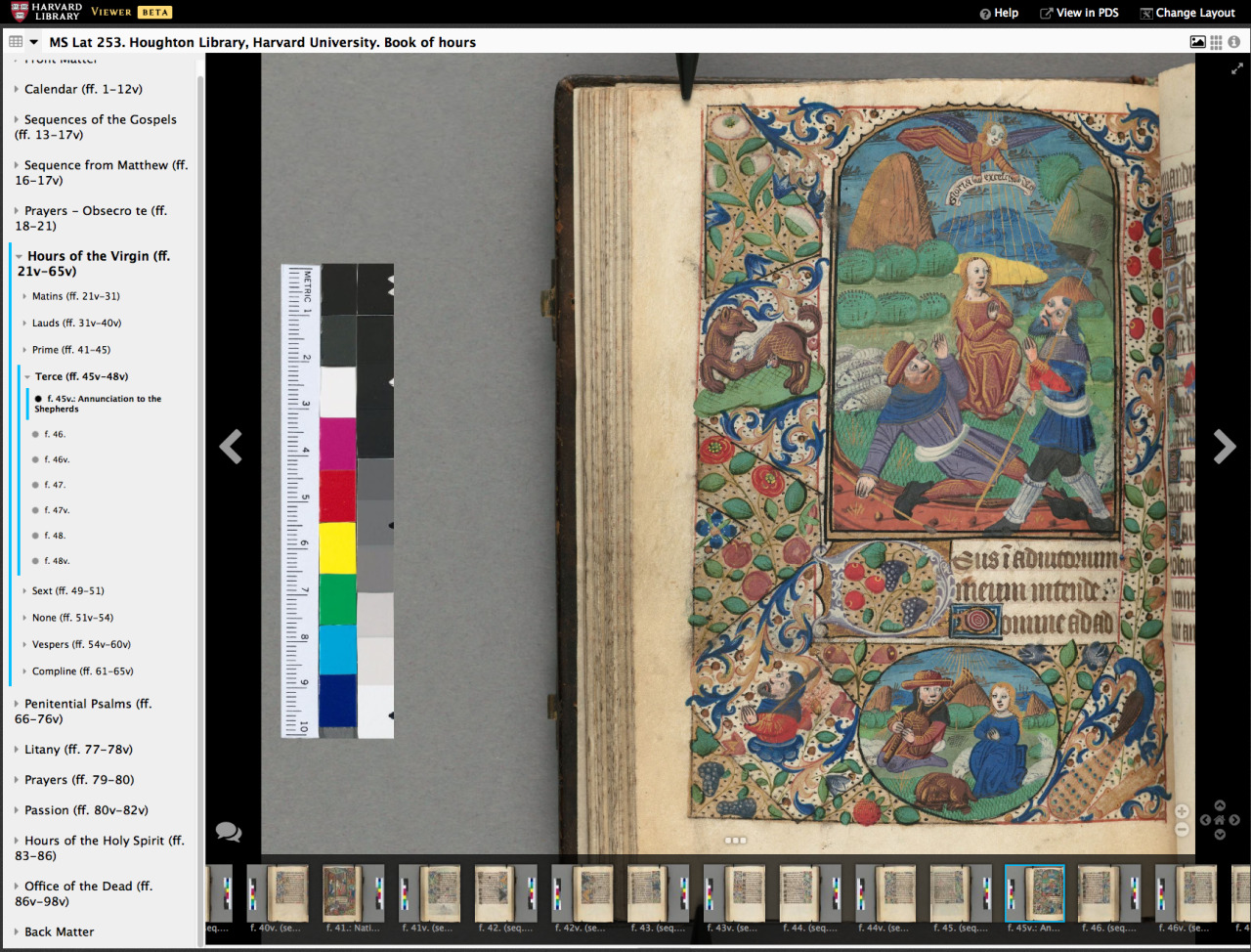The height and width of the screenshot is (952, 1251).
Task: Click Change Layout in top bar
Action: pyautogui.click(x=1187, y=13)
